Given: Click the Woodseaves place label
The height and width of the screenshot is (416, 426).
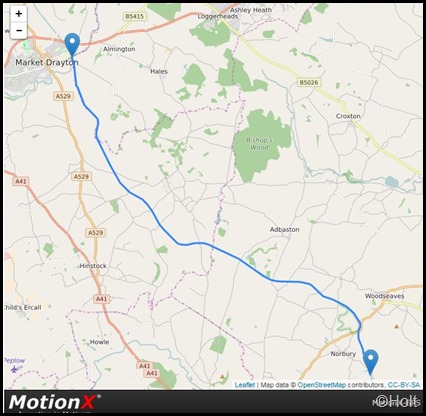Looking at the screenshot, I should pos(384,296).
